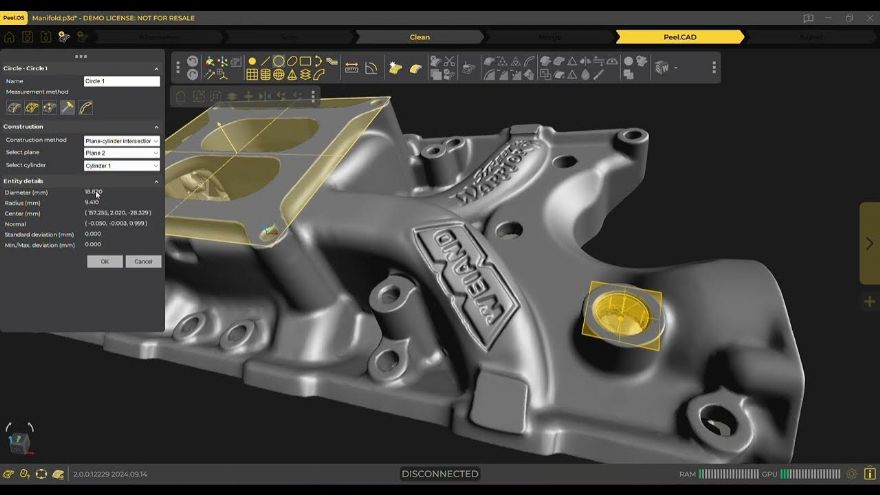Click OK to confirm circle
The image size is (880, 495).
pyautogui.click(x=105, y=262)
